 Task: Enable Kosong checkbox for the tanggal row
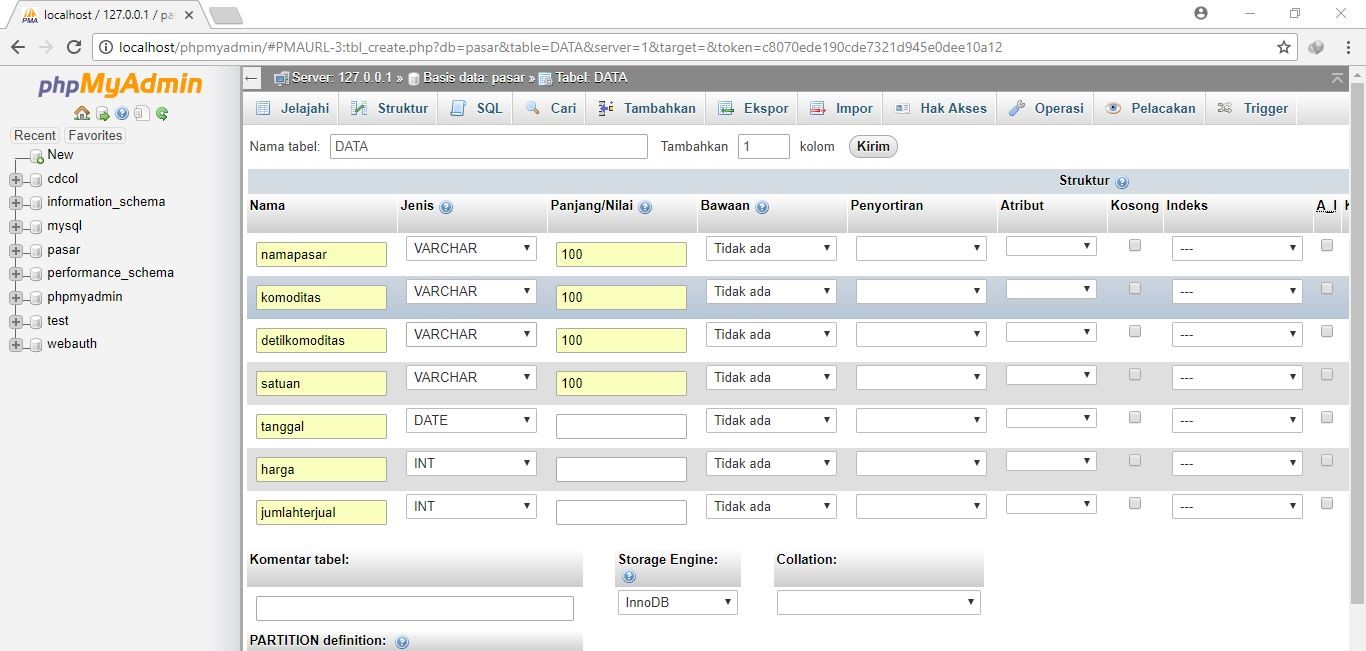pyautogui.click(x=1135, y=418)
